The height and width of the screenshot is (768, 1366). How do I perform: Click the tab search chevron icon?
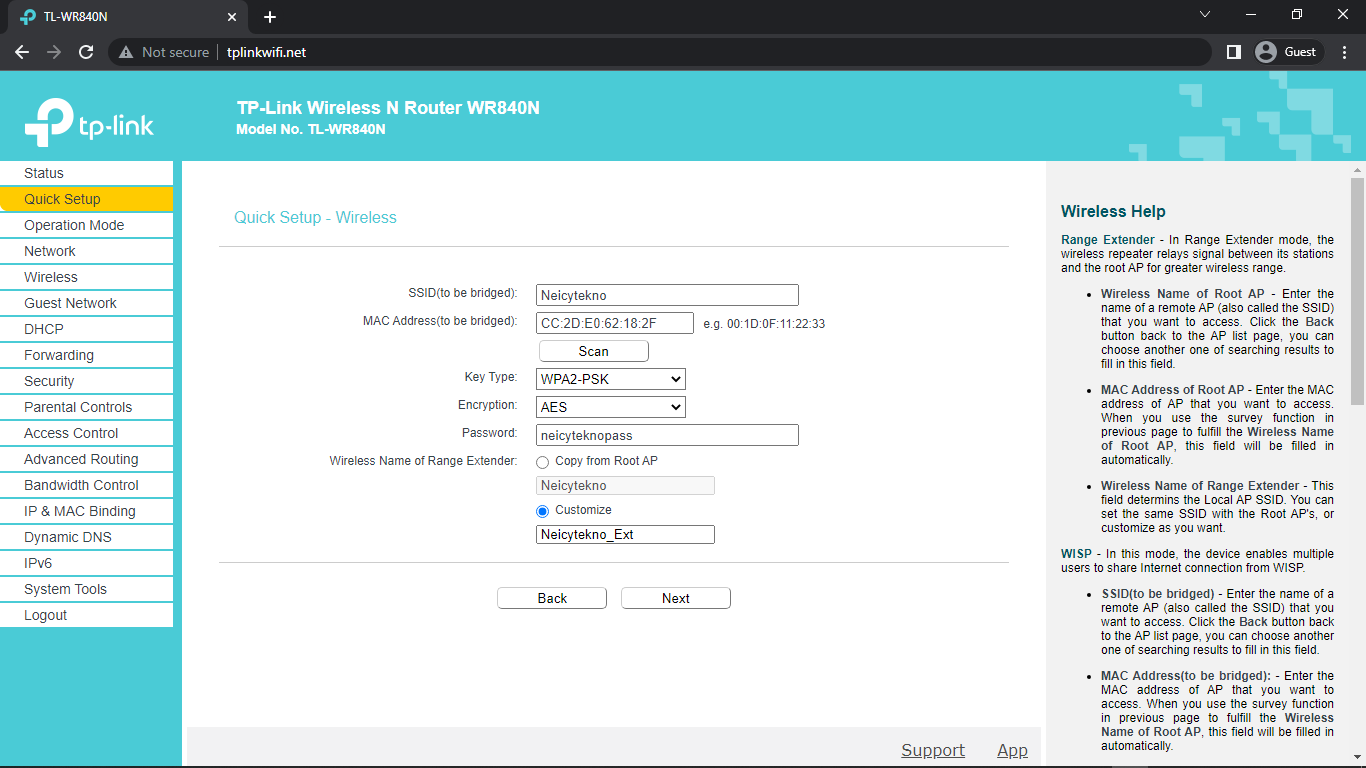point(1205,15)
